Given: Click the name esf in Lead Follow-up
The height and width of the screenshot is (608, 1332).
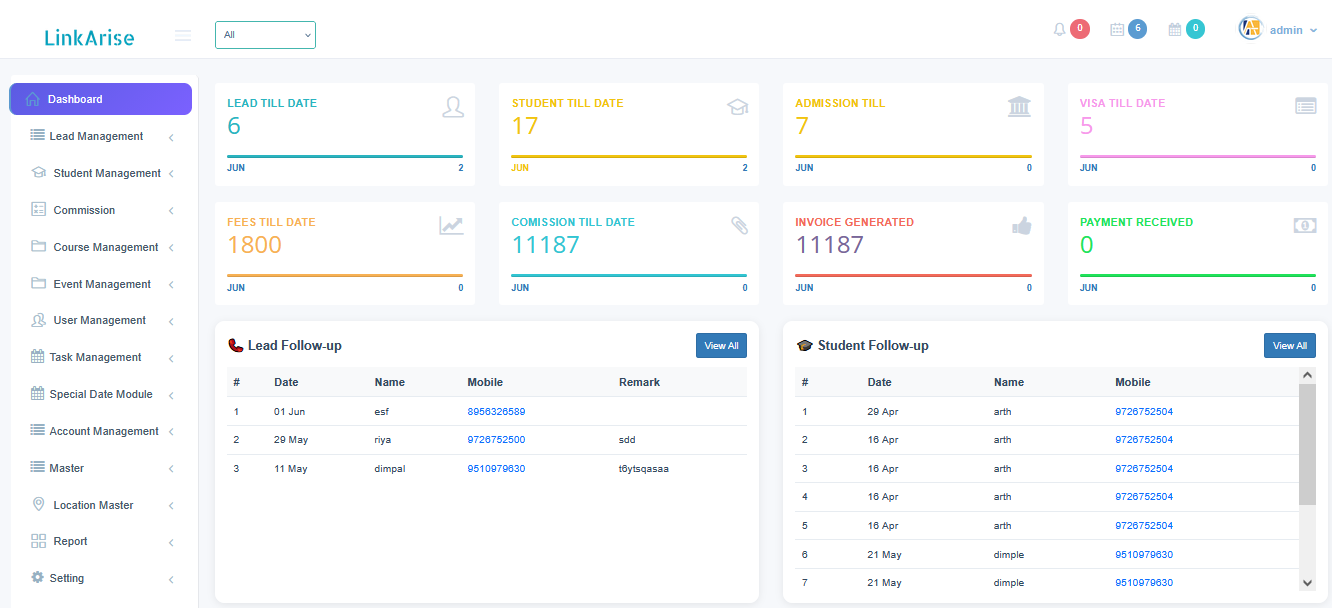Looking at the screenshot, I should click(x=381, y=411).
